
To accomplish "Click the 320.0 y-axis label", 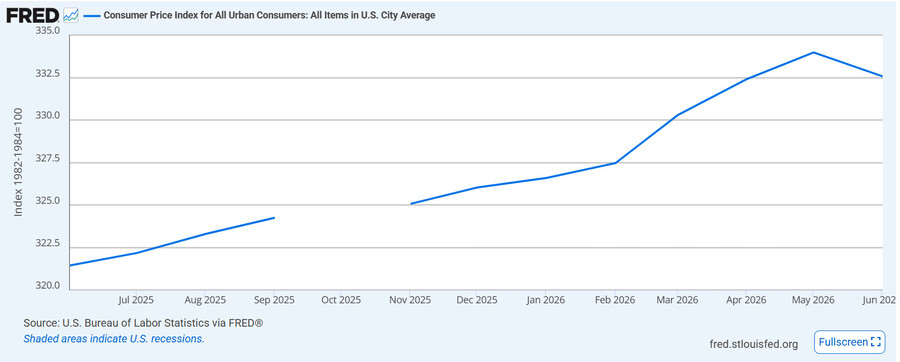I will [48, 285].
